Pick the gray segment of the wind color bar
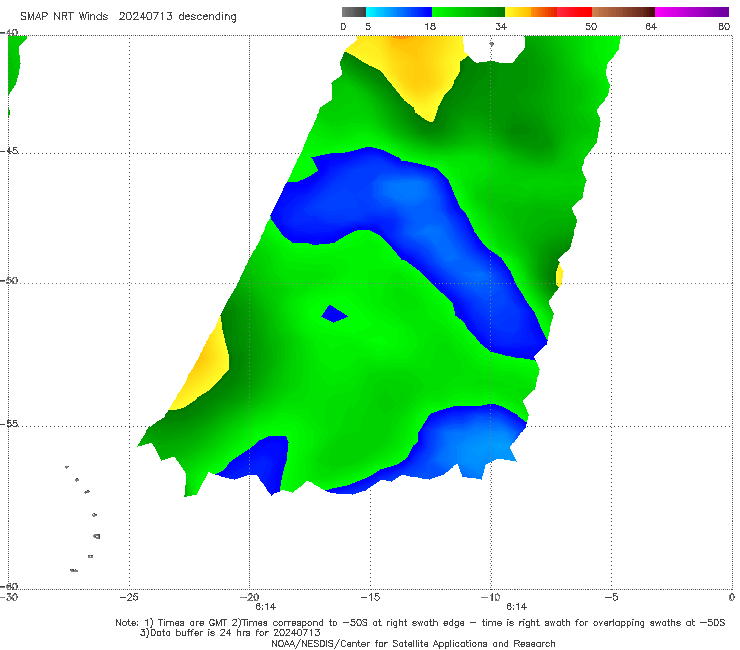Viewport: 740px width, 650px height. pos(353,12)
